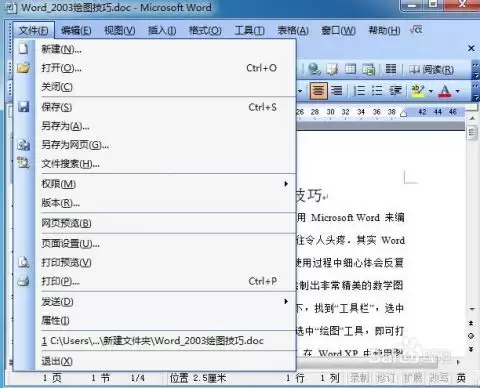The width and height of the screenshot is (480, 388).
Task: Click the decrease indent icon
Action: click(396, 91)
